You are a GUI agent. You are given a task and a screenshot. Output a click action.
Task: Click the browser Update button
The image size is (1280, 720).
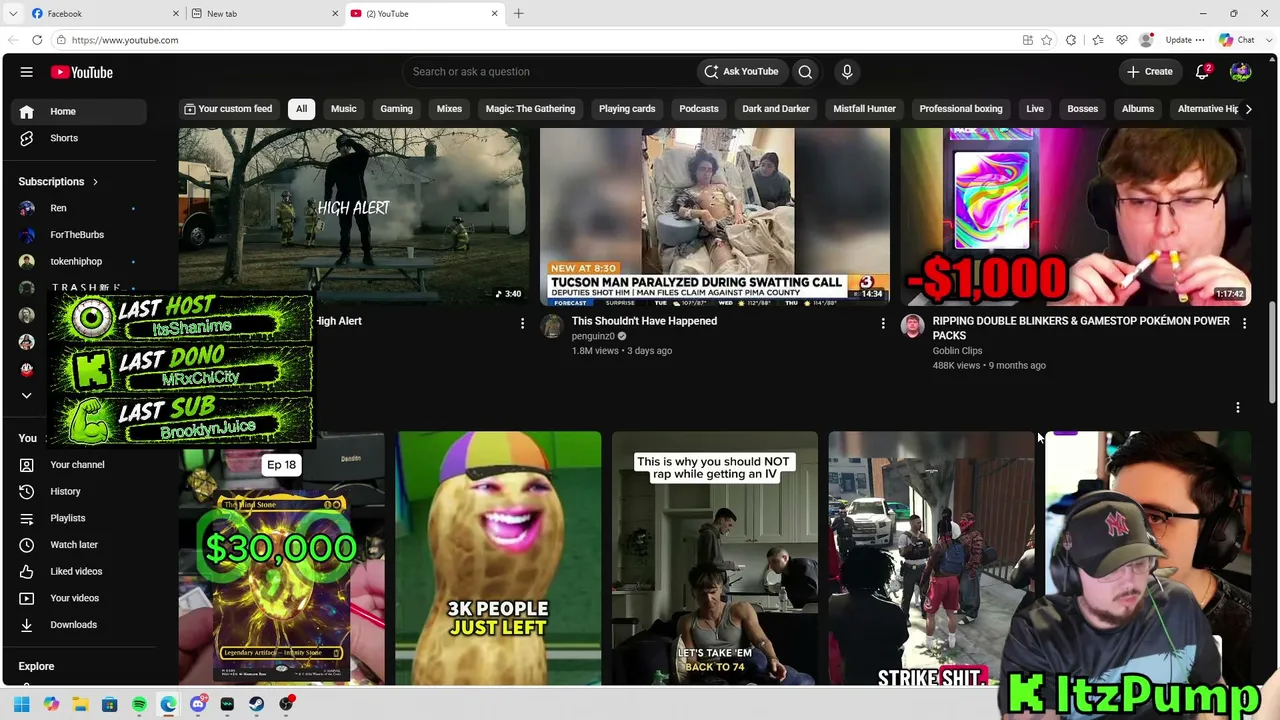coord(1178,40)
